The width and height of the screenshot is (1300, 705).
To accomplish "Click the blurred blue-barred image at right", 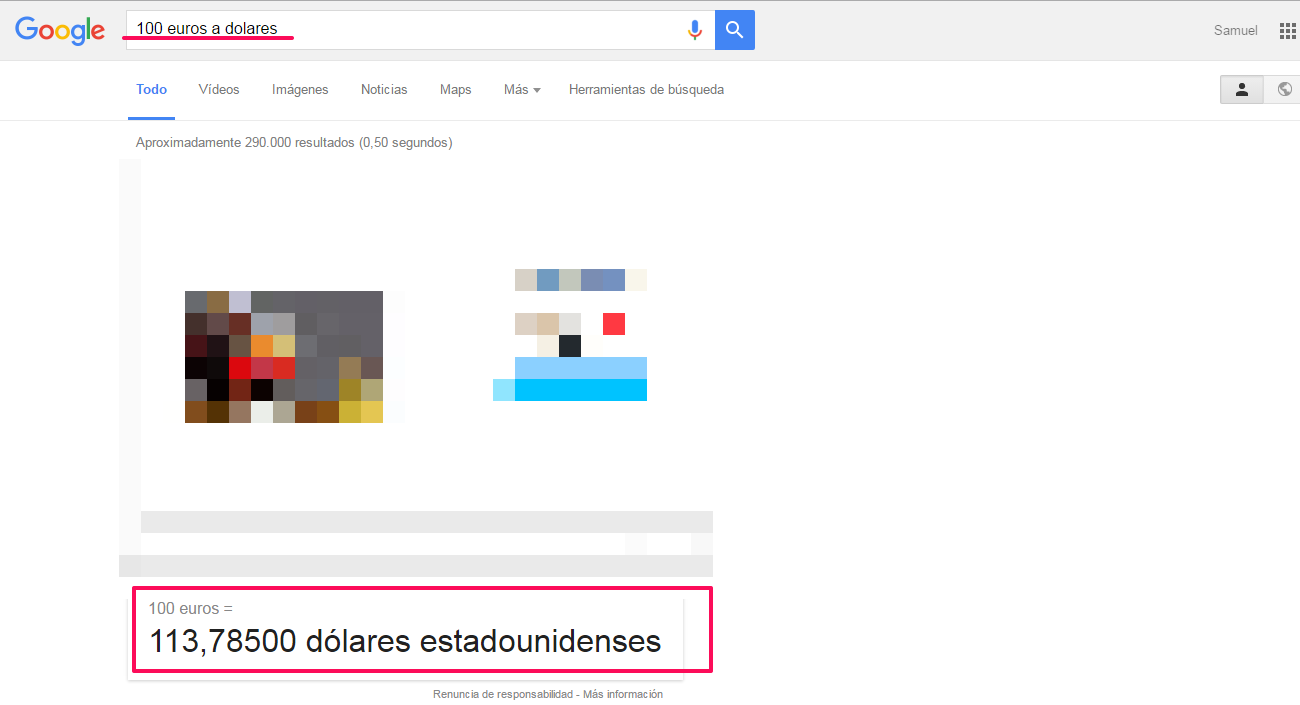I will [x=570, y=335].
